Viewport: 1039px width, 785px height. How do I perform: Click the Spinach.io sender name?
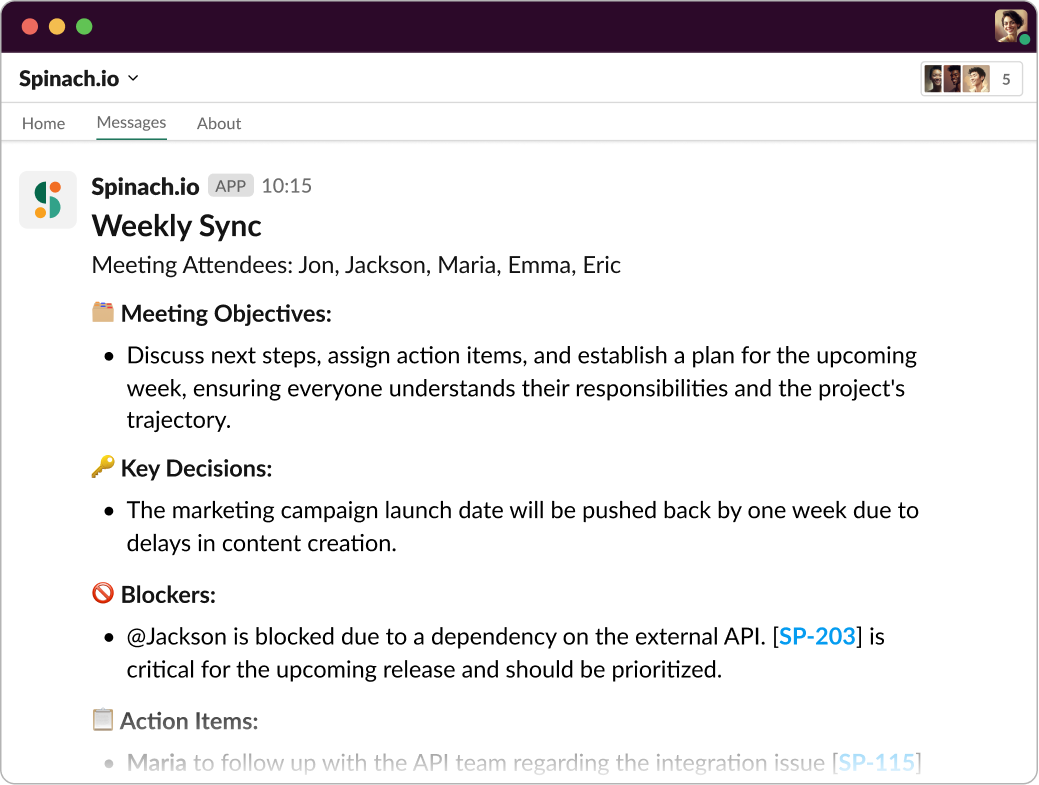pos(145,186)
